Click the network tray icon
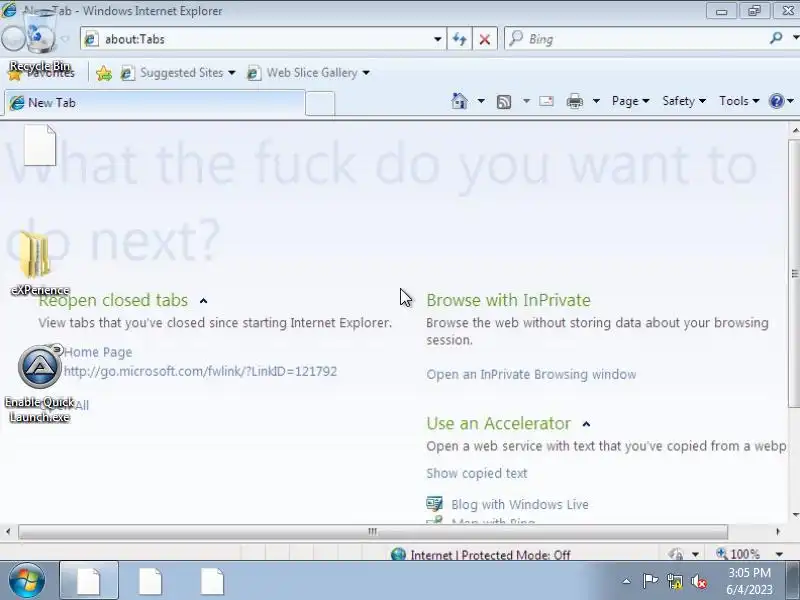The image size is (800, 600). pos(674,581)
